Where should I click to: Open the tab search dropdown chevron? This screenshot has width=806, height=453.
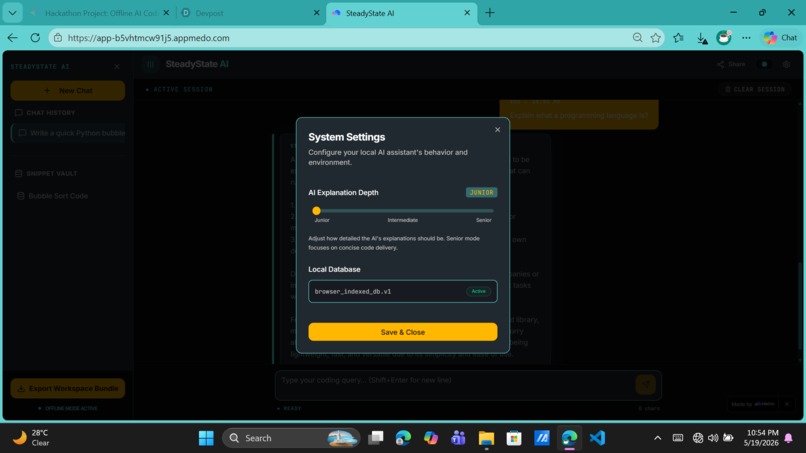click(12, 13)
